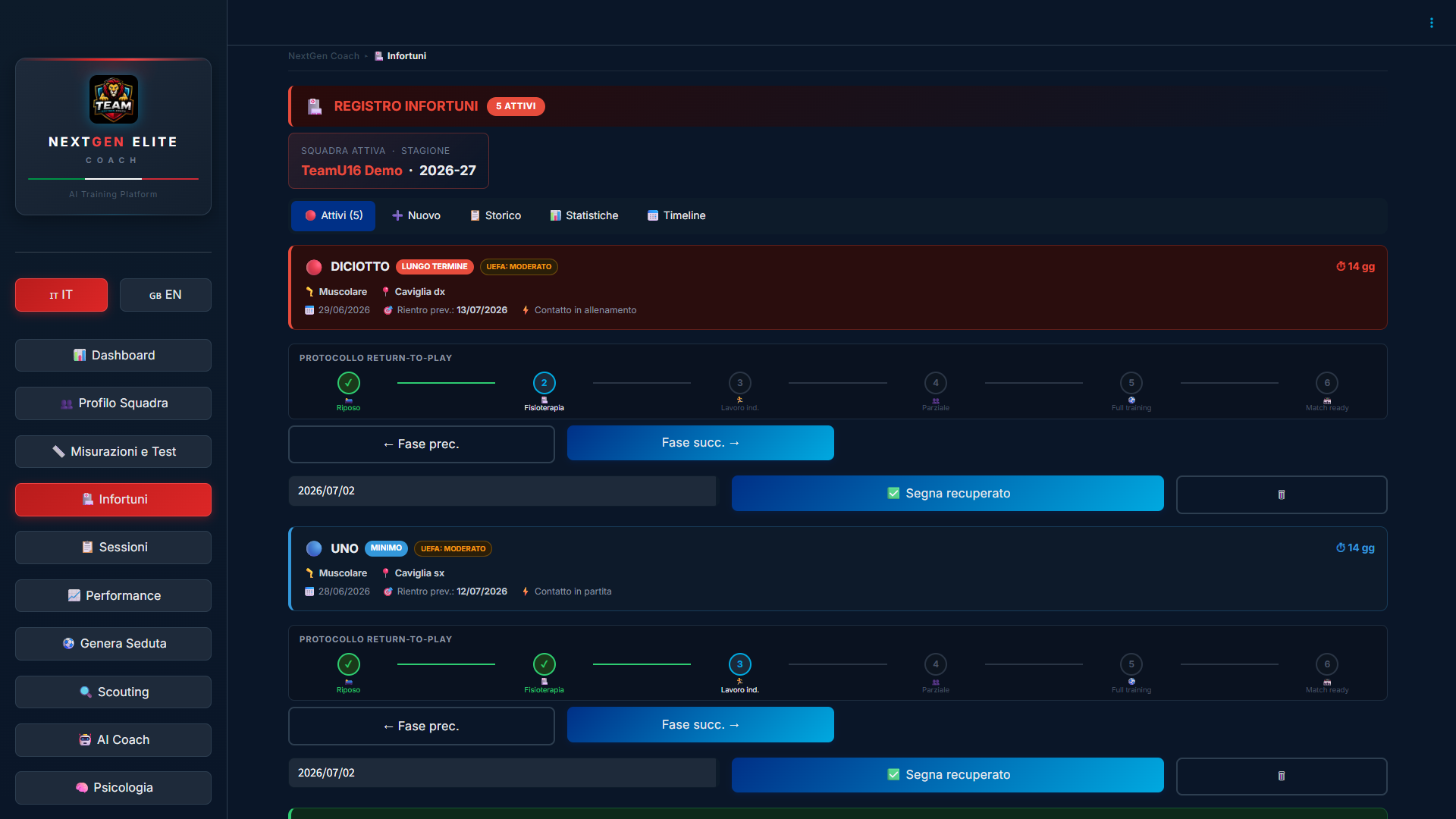
Task: Click the 13/07/2026 return date
Action: pyautogui.click(x=482, y=310)
